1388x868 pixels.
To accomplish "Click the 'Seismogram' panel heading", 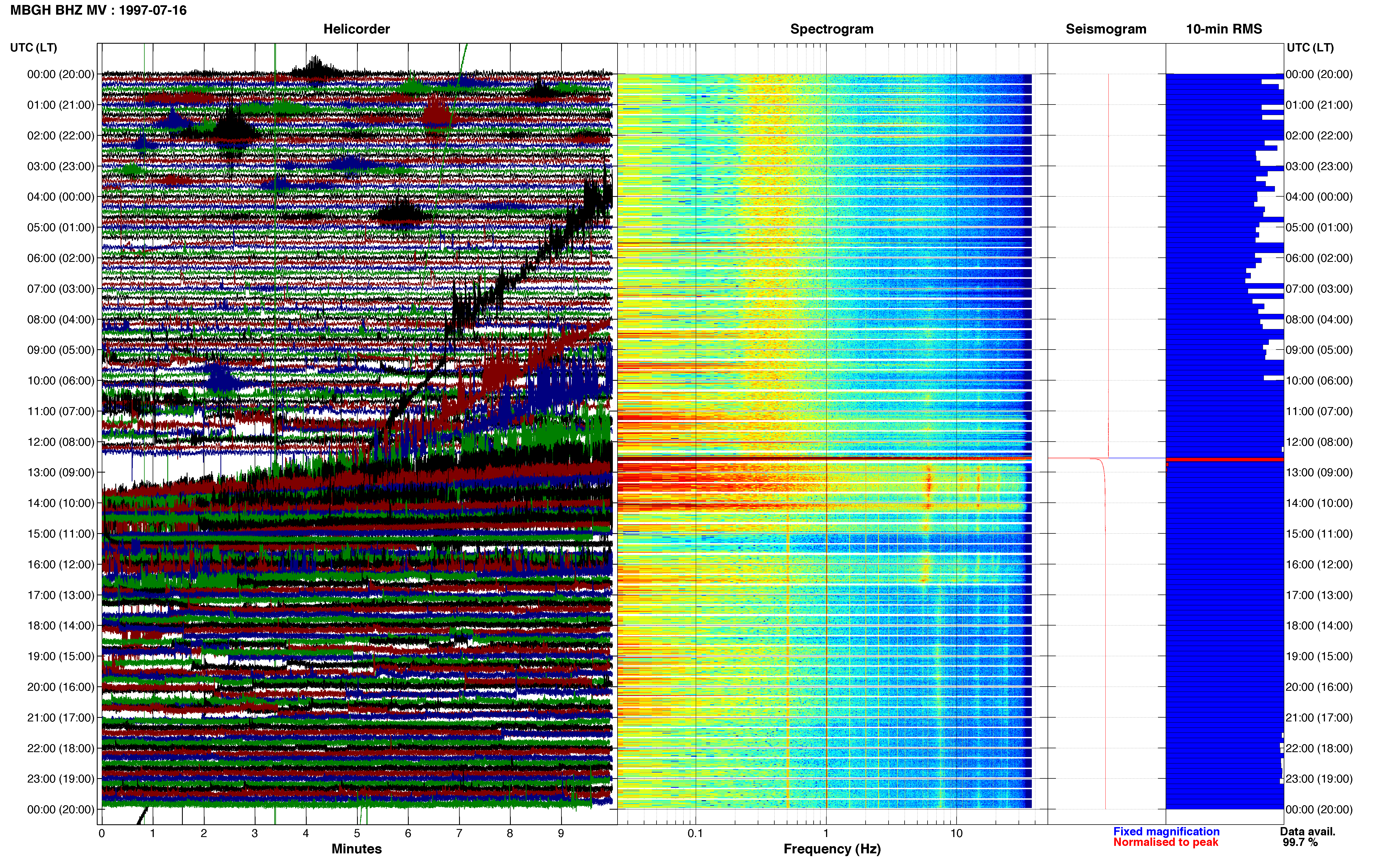I will pos(1106,29).
